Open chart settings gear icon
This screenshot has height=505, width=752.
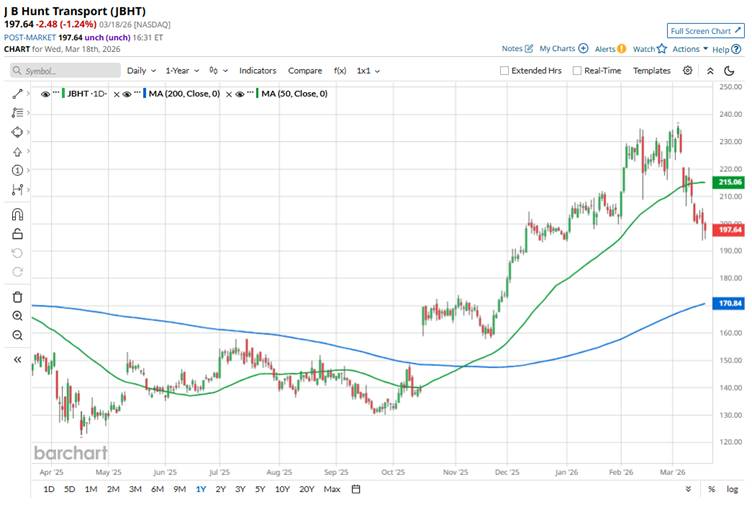[x=687, y=71]
